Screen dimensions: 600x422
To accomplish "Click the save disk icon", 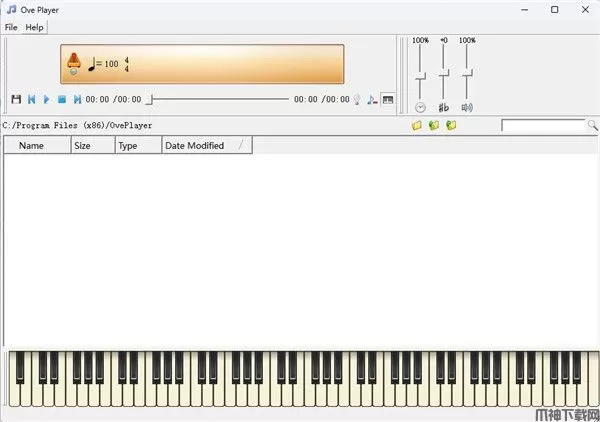I will point(16,99).
